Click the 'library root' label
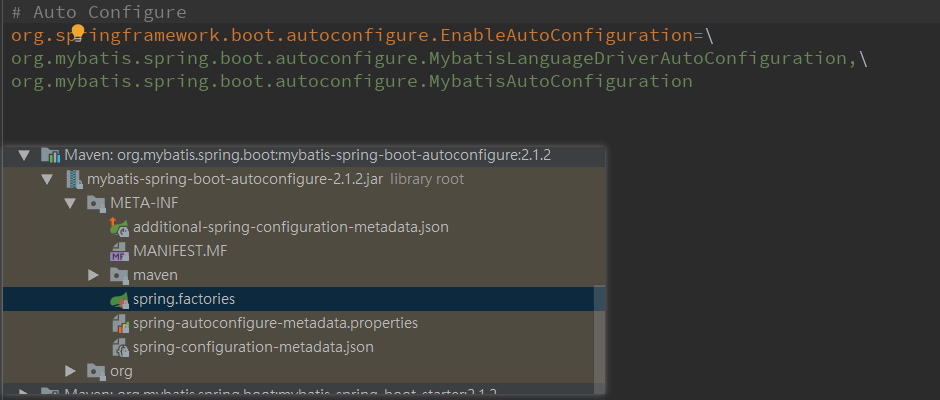The image size is (940, 400). [x=427, y=179]
